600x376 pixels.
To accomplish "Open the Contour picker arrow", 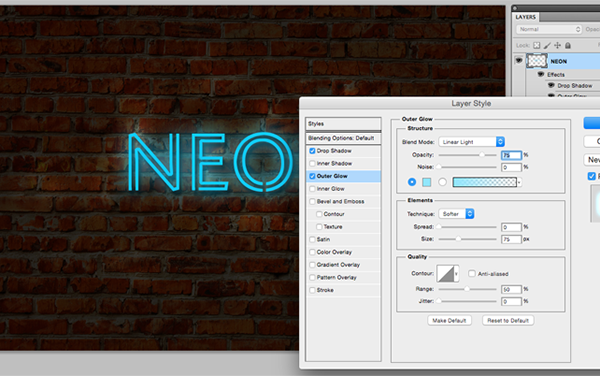I will click(456, 274).
